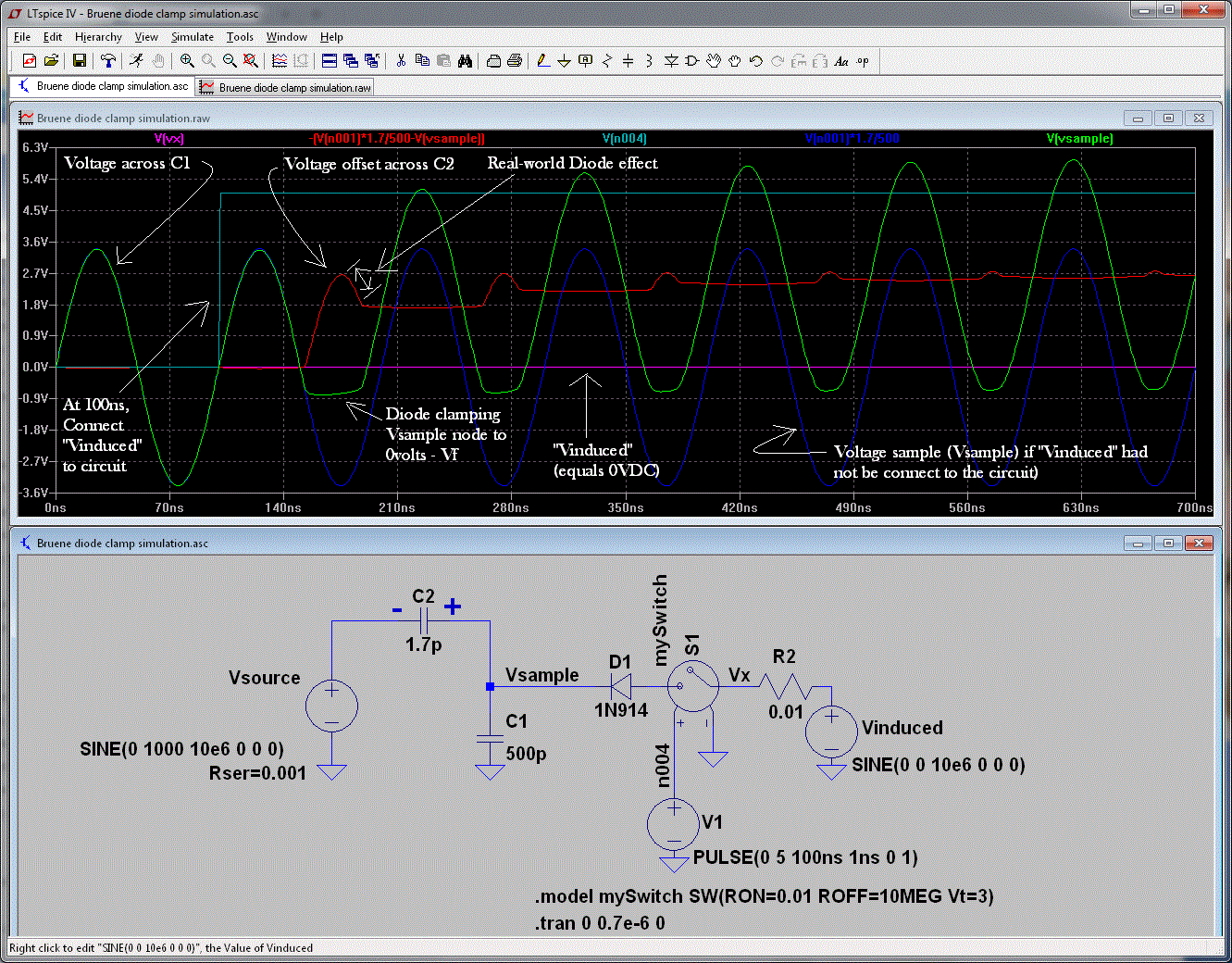Select the SPICE directive '.op' tool
1232x963 pixels.
[x=863, y=61]
